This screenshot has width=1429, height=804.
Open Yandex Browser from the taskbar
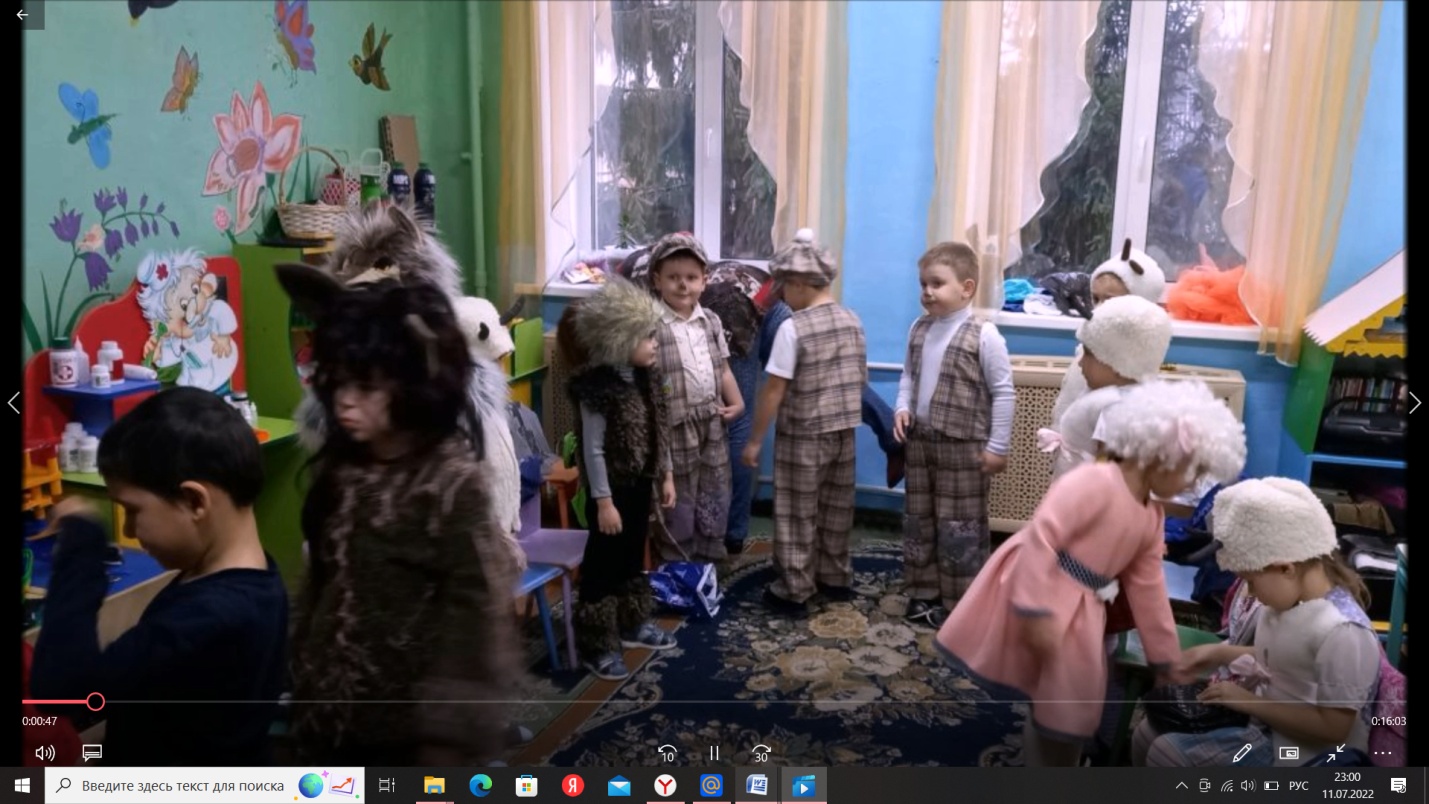pos(665,786)
